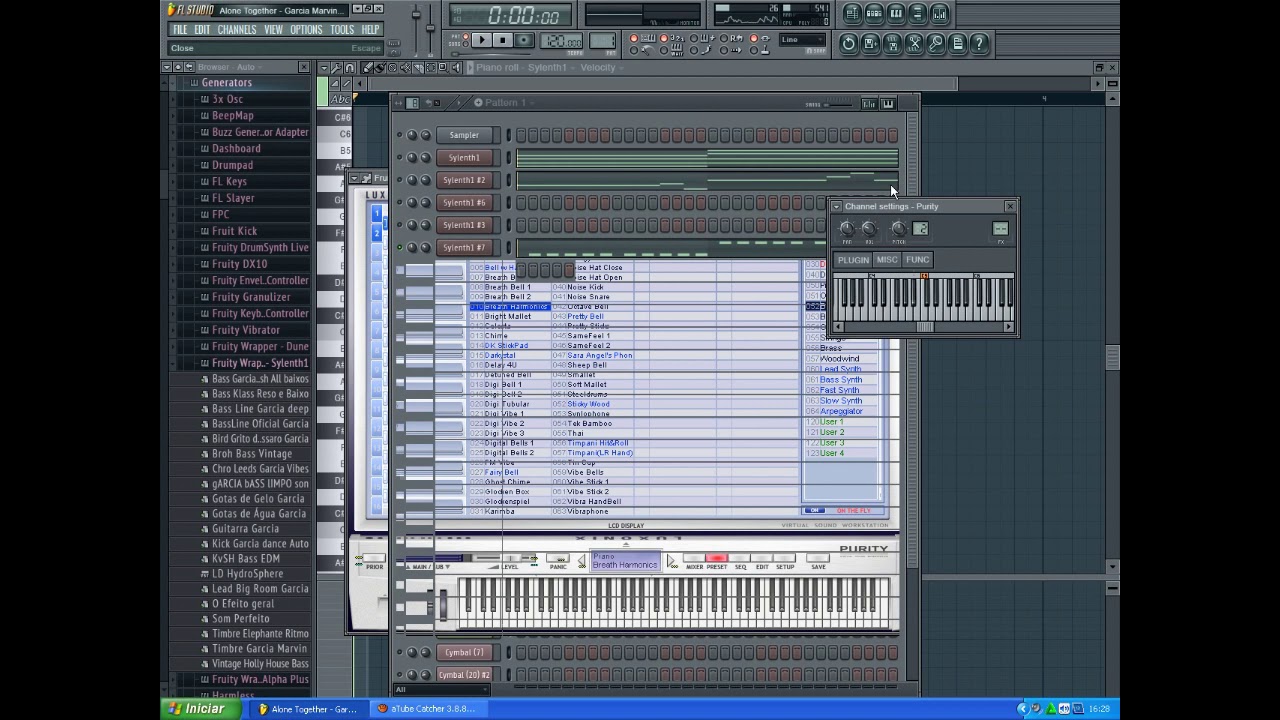
Task: Switch to PLUGIN tab in Channel settings
Action: click(853, 260)
